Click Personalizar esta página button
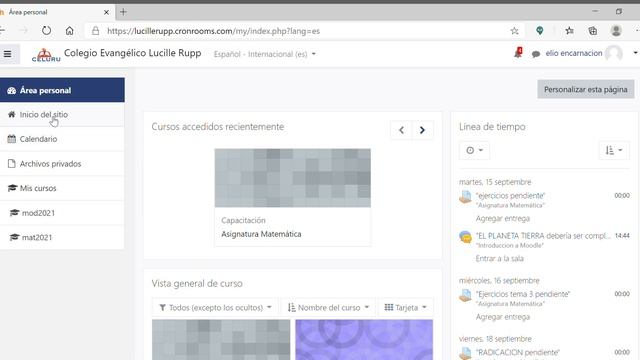This screenshot has height=360, width=640. click(x=586, y=89)
